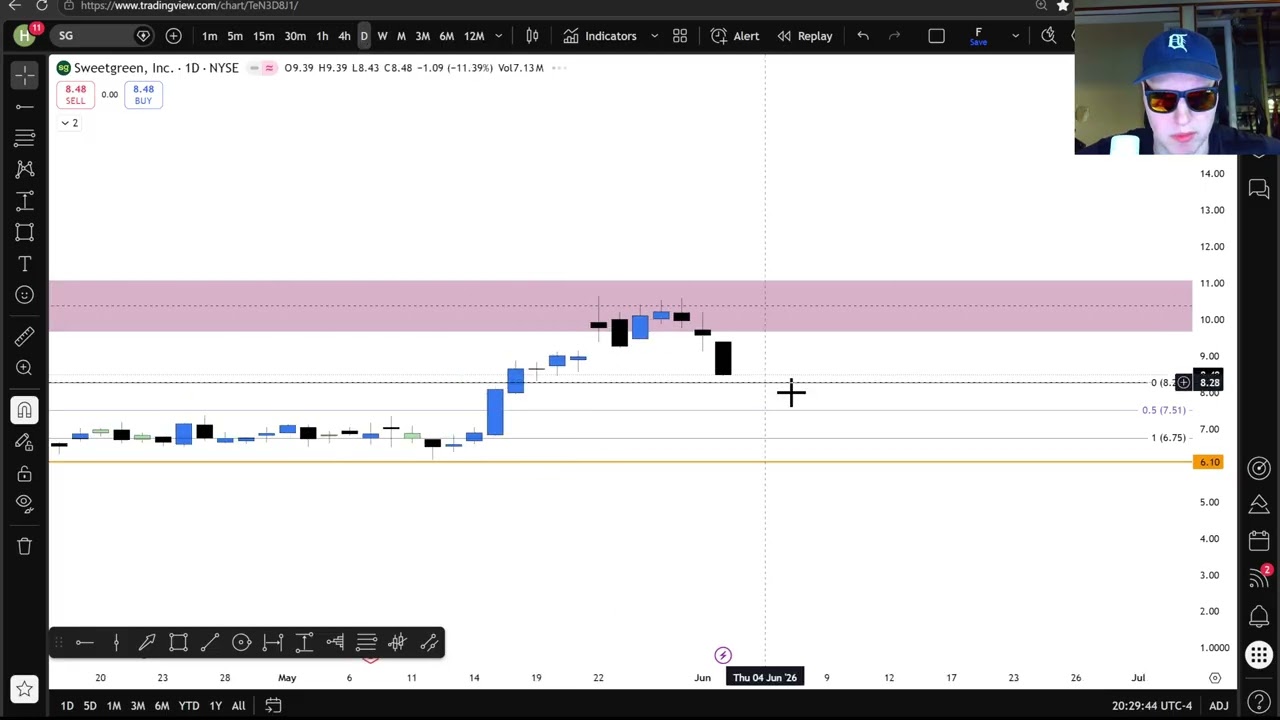The height and width of the screenshot is (720, 1280).
Task: Open chat speech bubble in right sidebar
Action: click(x=1259, y=189)
